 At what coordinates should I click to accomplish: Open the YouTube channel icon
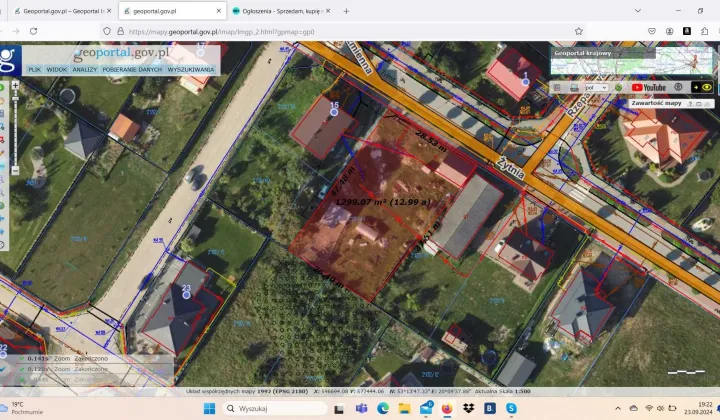click(x=649, y=88)
